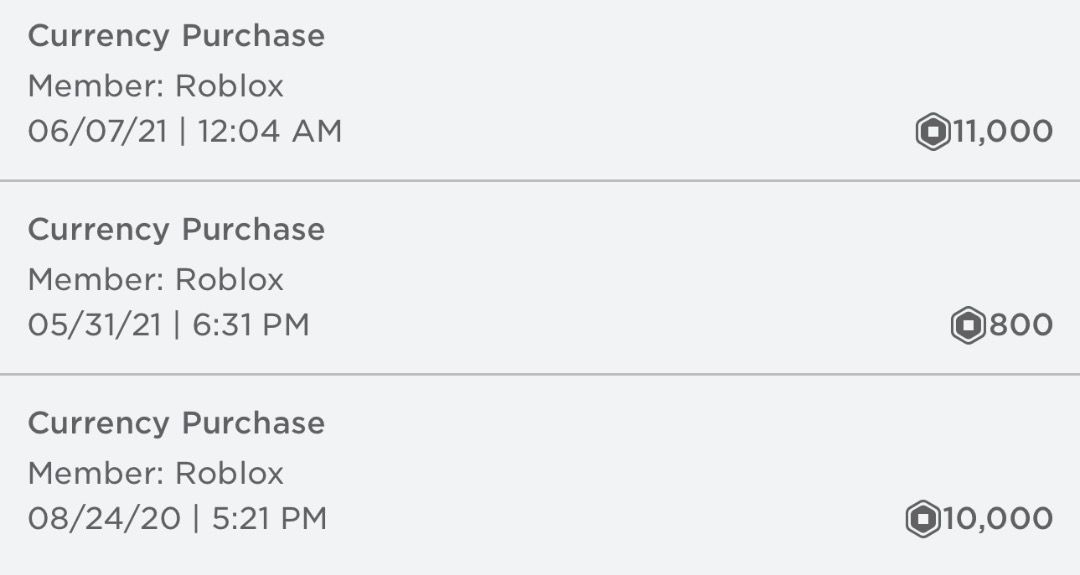
Task: Click Roblox member name in 05/31/21 transaction
Action: click(x=229, y=280)
